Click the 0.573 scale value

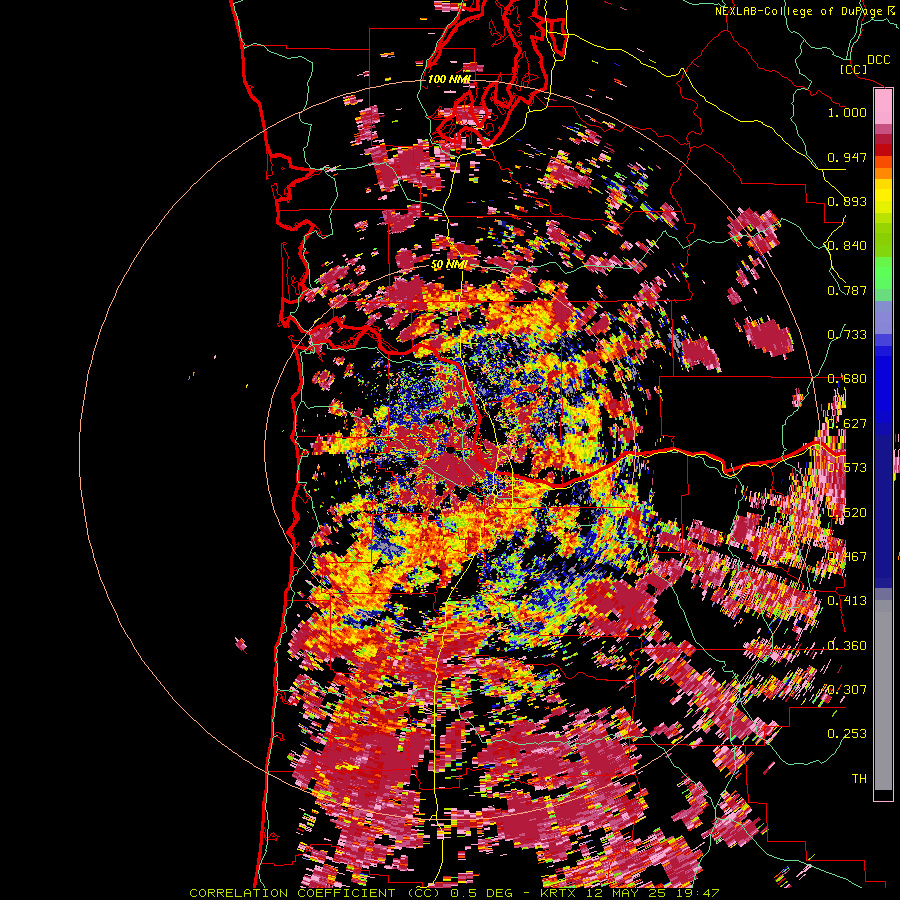coord(847,468)
